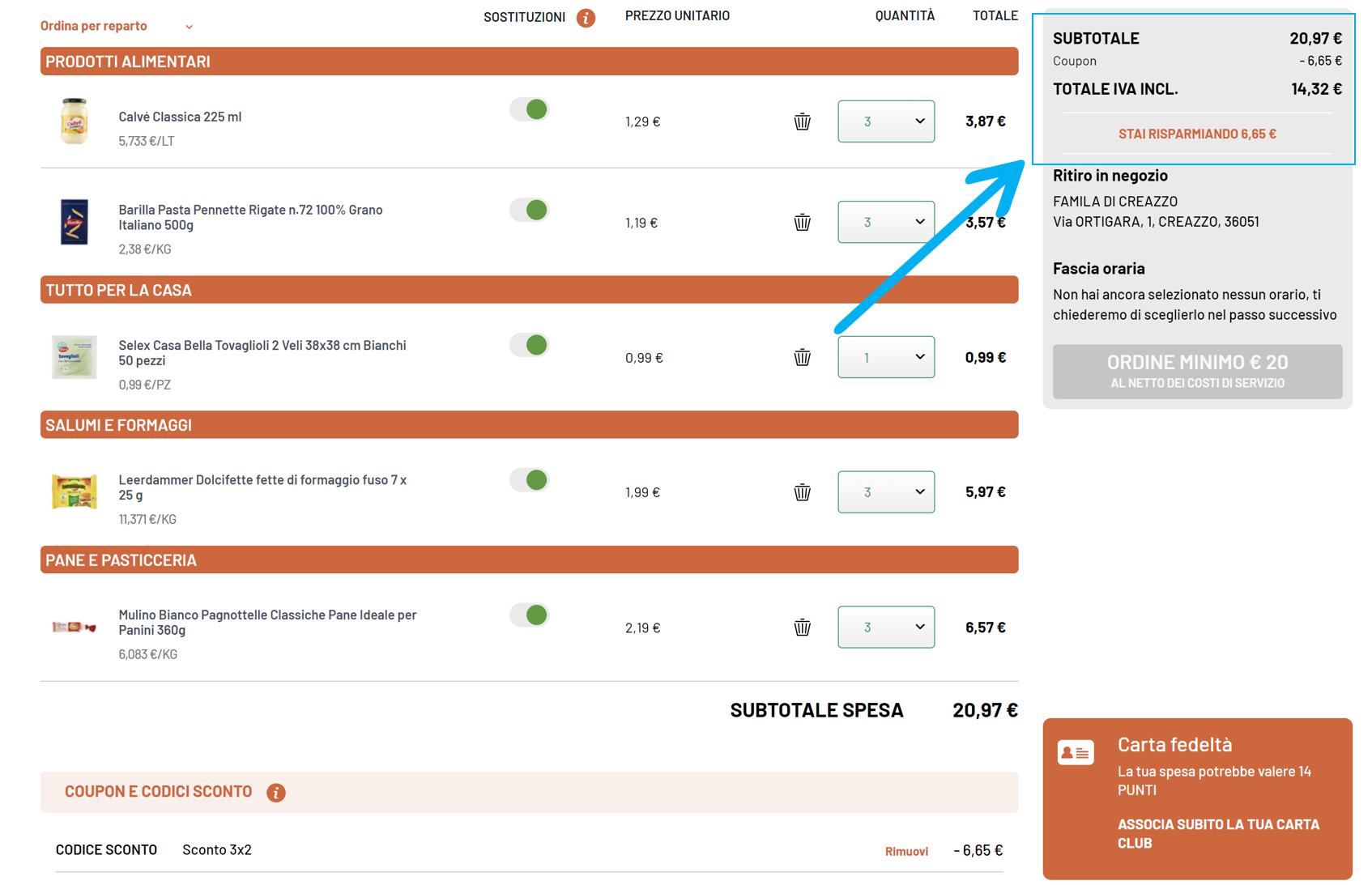Turn off substitution for Leerdammer Dolcifette
The image size is (1372, 885).
530,480
